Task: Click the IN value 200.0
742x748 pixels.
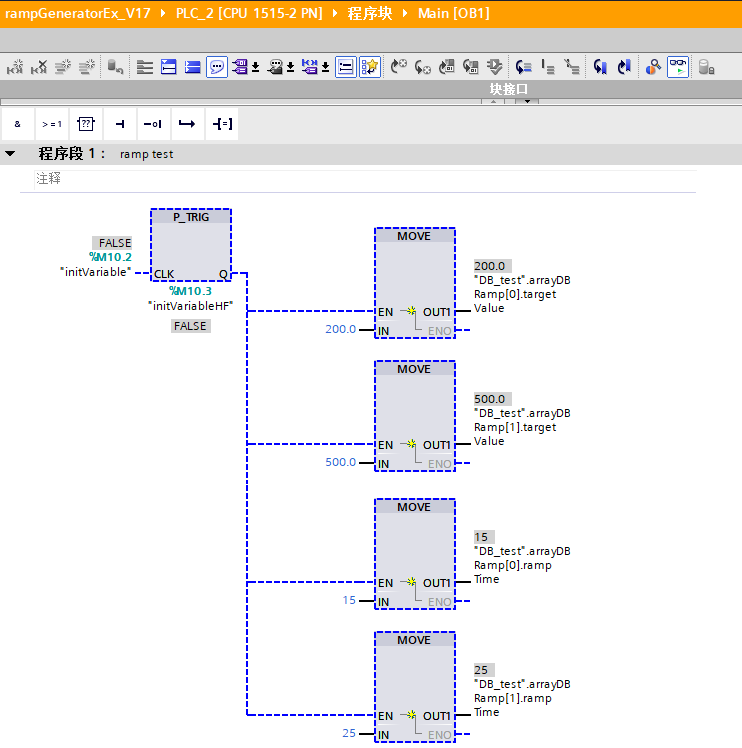Action: [341, 329]
